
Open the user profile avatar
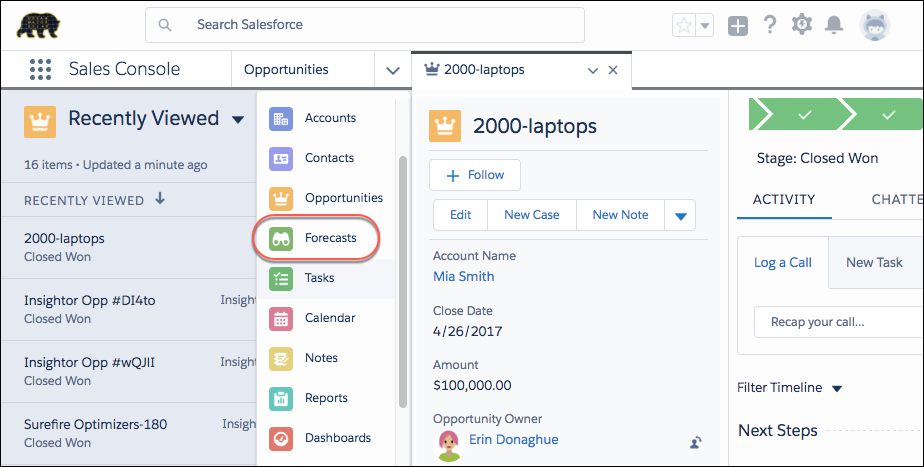click(874, 25)
